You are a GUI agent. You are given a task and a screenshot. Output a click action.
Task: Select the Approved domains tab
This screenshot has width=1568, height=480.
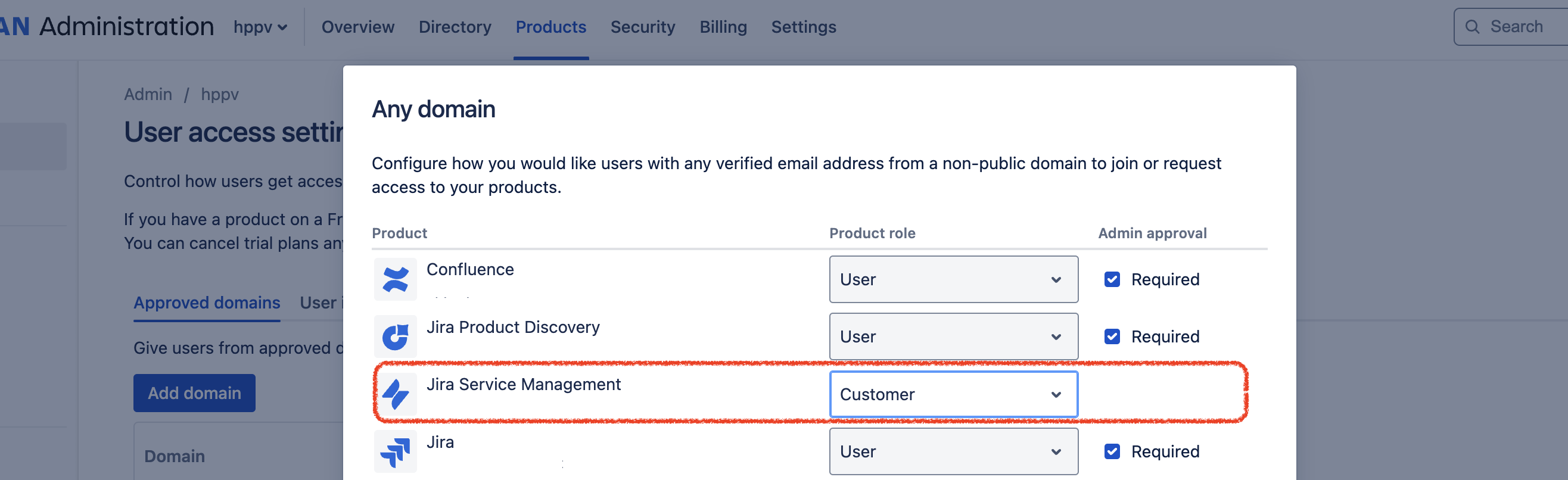pos(207,303)
